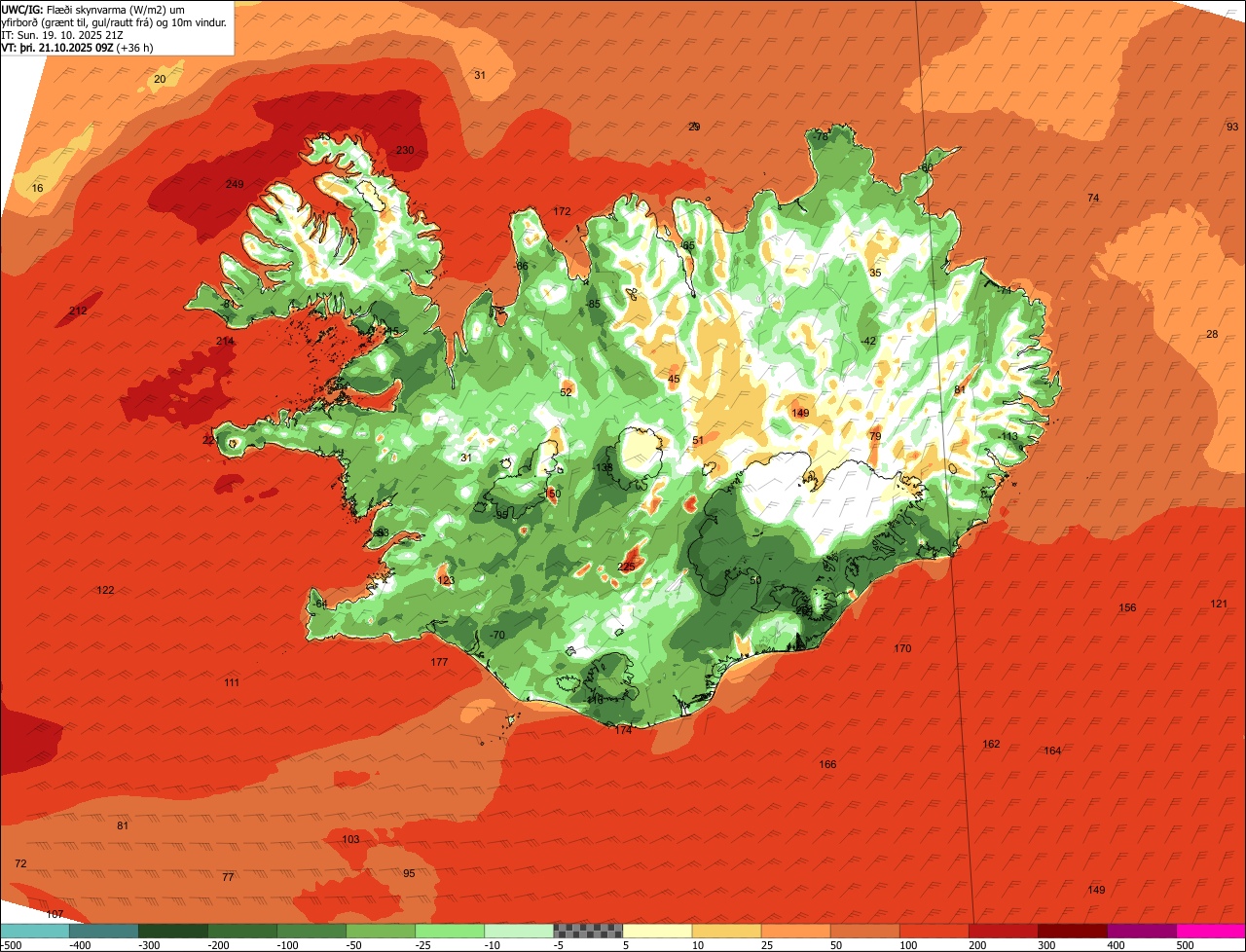This screenshot has width=1246, height=952.
Task: Click the pale yellow legend swatch between 5 and 10
Action: 657,932
